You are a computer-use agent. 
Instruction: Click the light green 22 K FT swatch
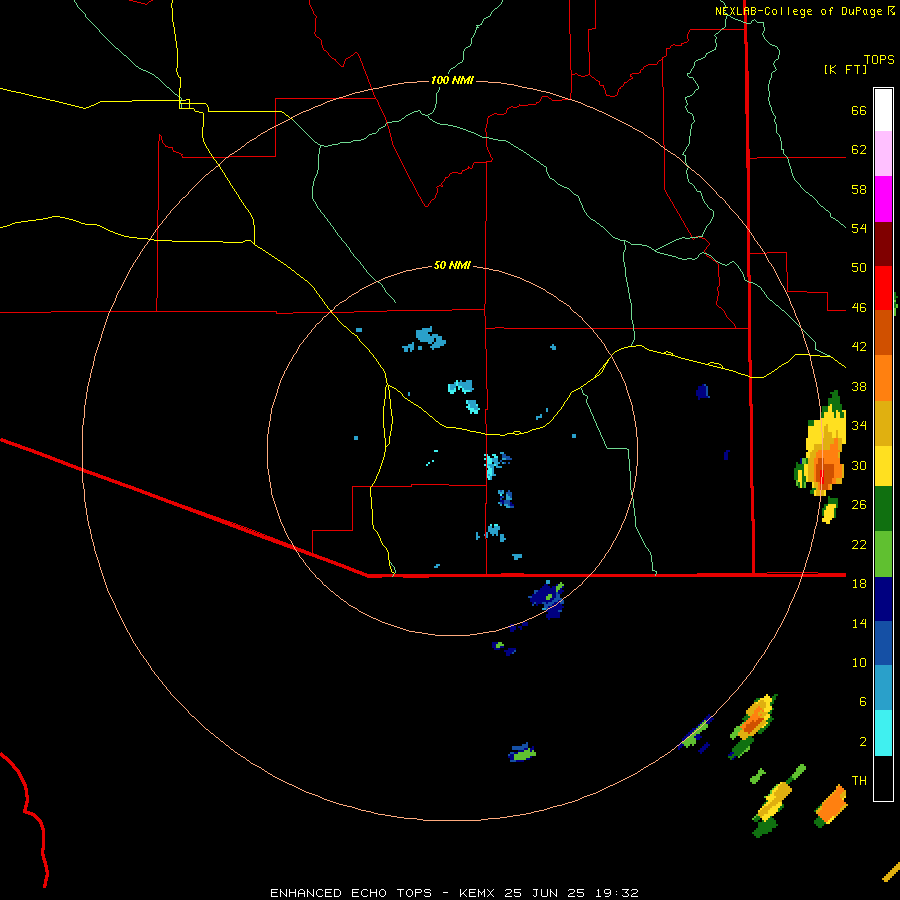883,554
